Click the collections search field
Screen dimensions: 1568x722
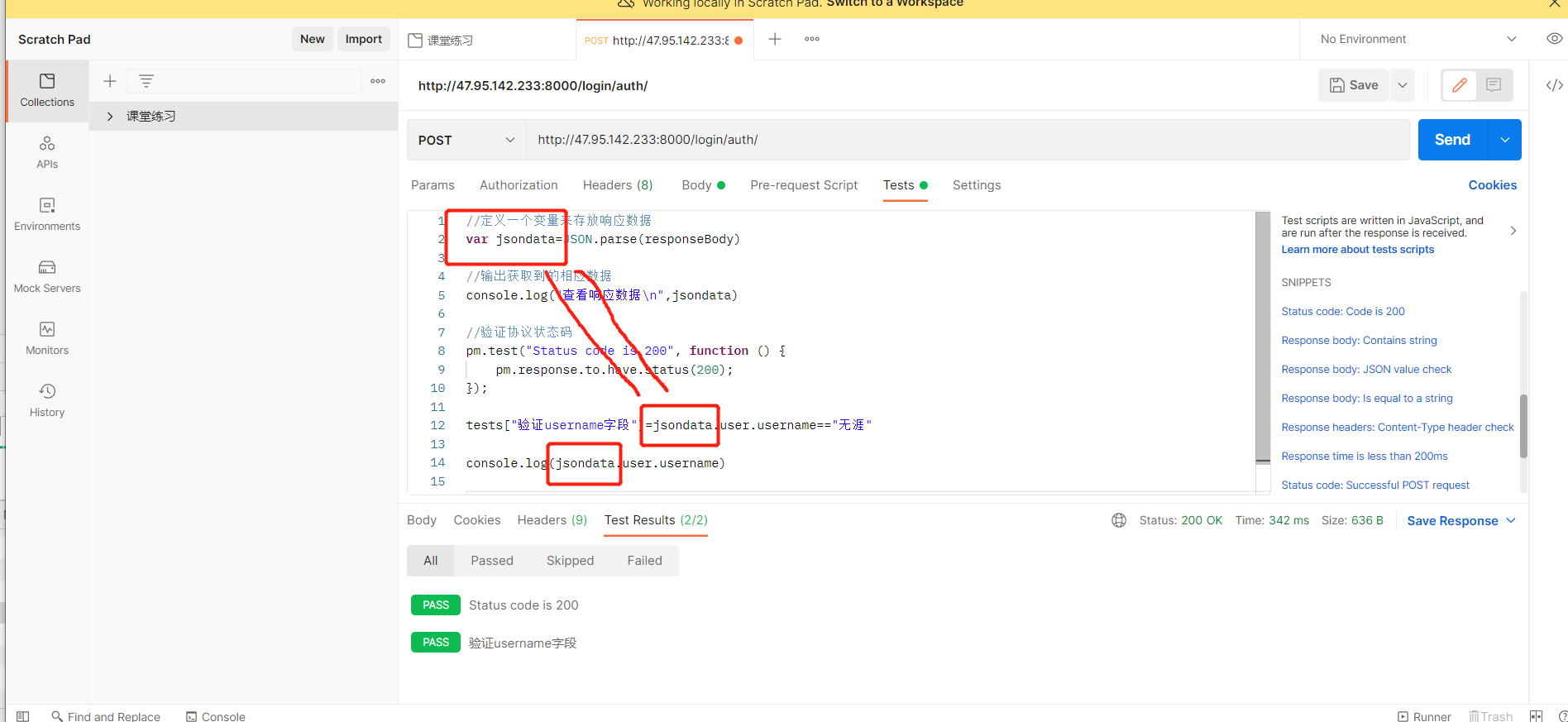click(244, 81)
